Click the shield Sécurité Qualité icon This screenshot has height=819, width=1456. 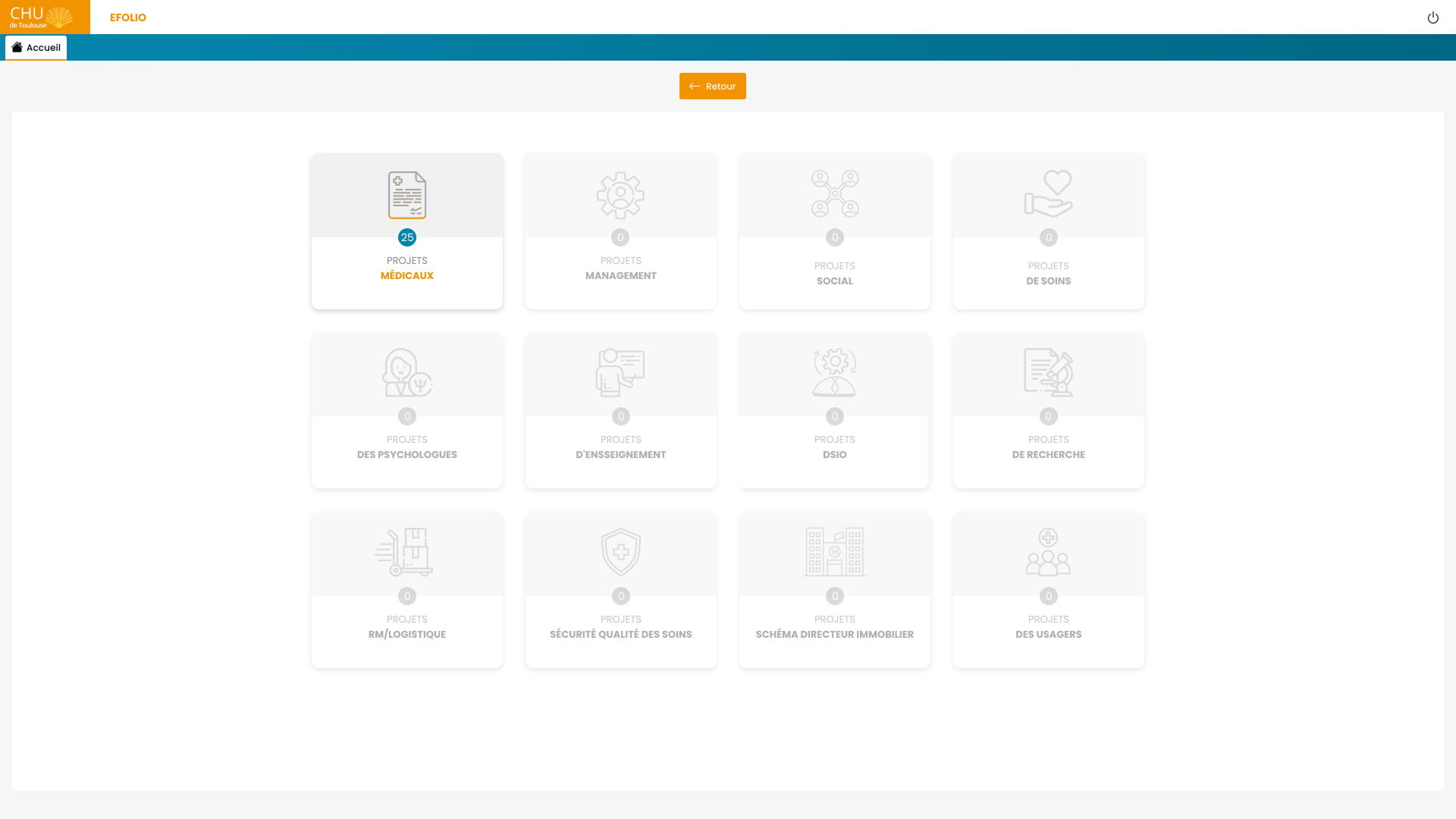[620, 552]
